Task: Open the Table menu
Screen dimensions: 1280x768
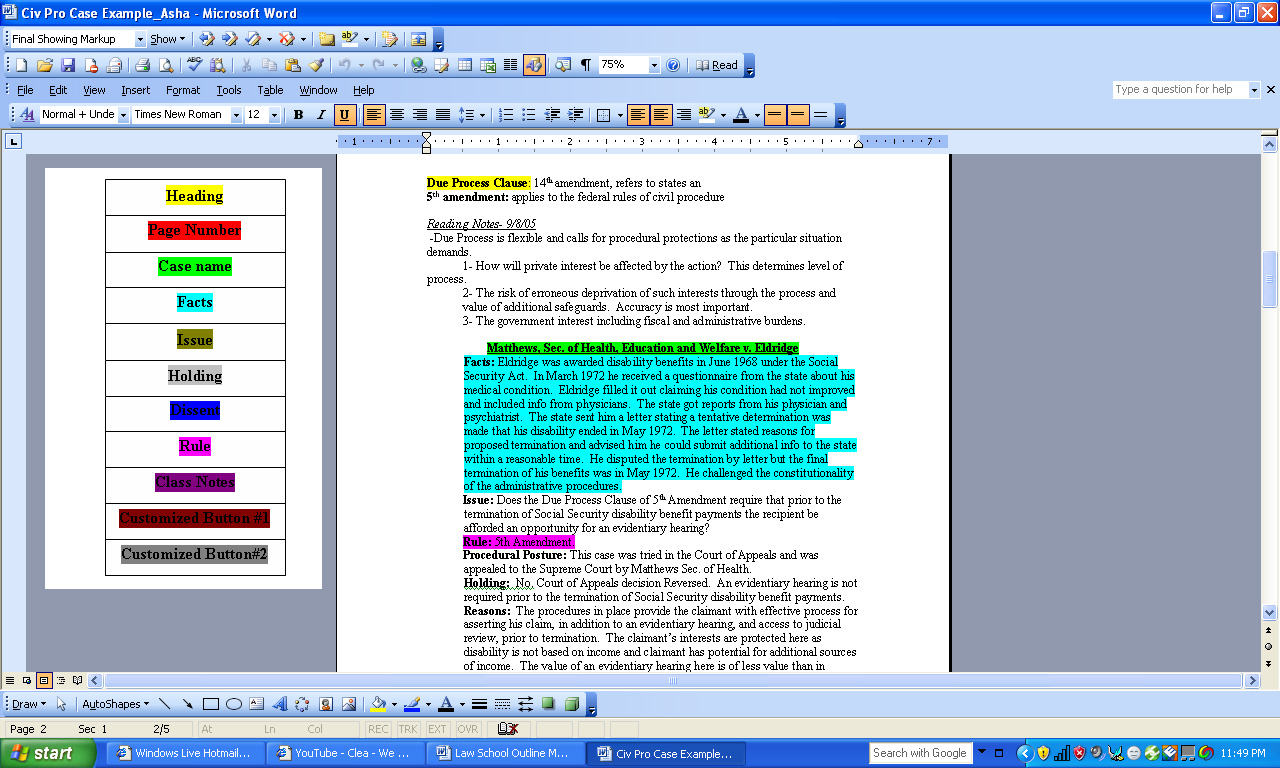Action: (x=270, y=90)
